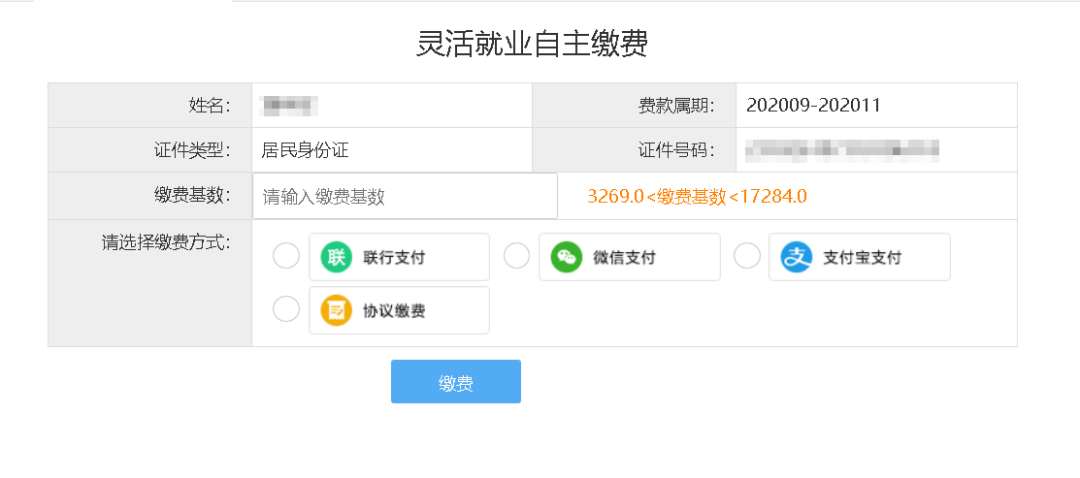Click the WeChat Pay logo icon
This screenshot has width=1080, height=478.
[x=566, y=257]
